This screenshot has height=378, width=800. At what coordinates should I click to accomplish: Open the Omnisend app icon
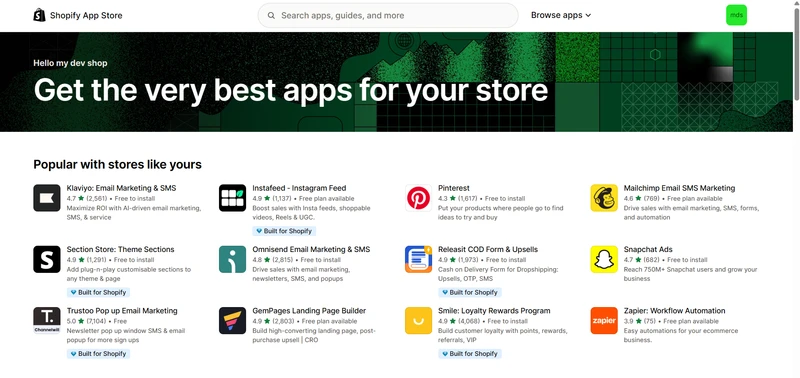click(233, 259)
